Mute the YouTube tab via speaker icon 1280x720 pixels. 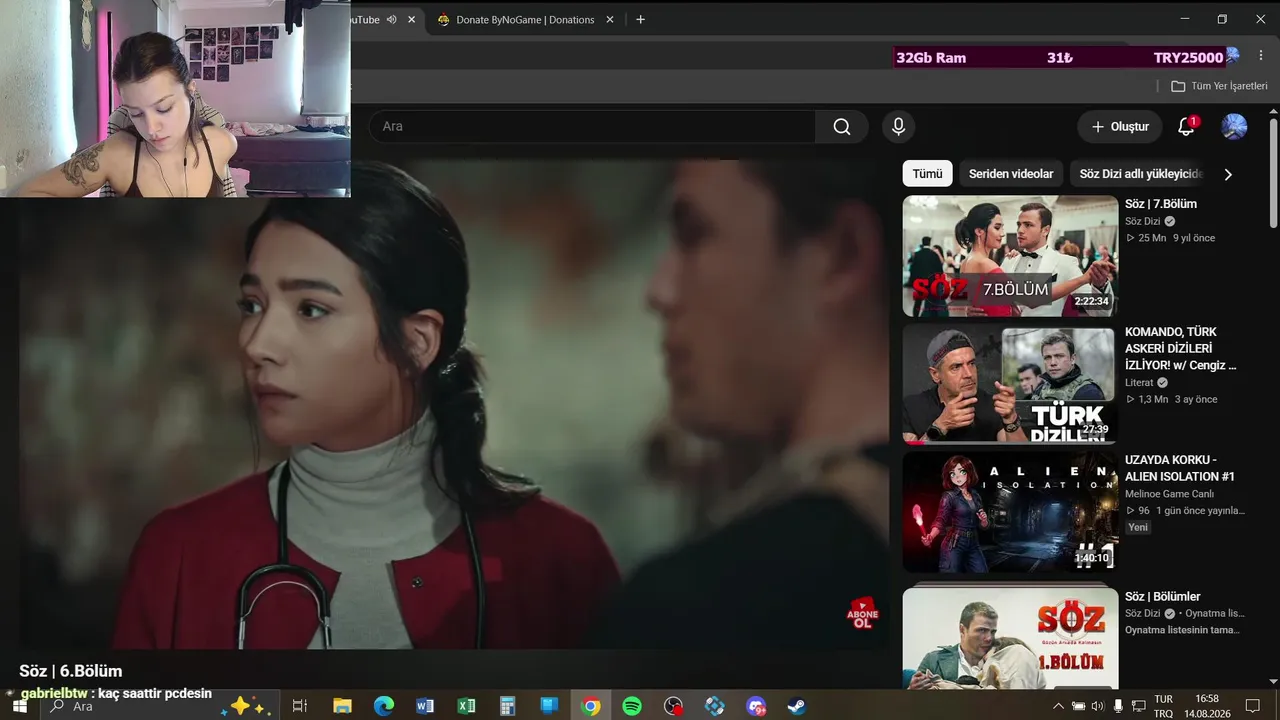click(391, 19)
